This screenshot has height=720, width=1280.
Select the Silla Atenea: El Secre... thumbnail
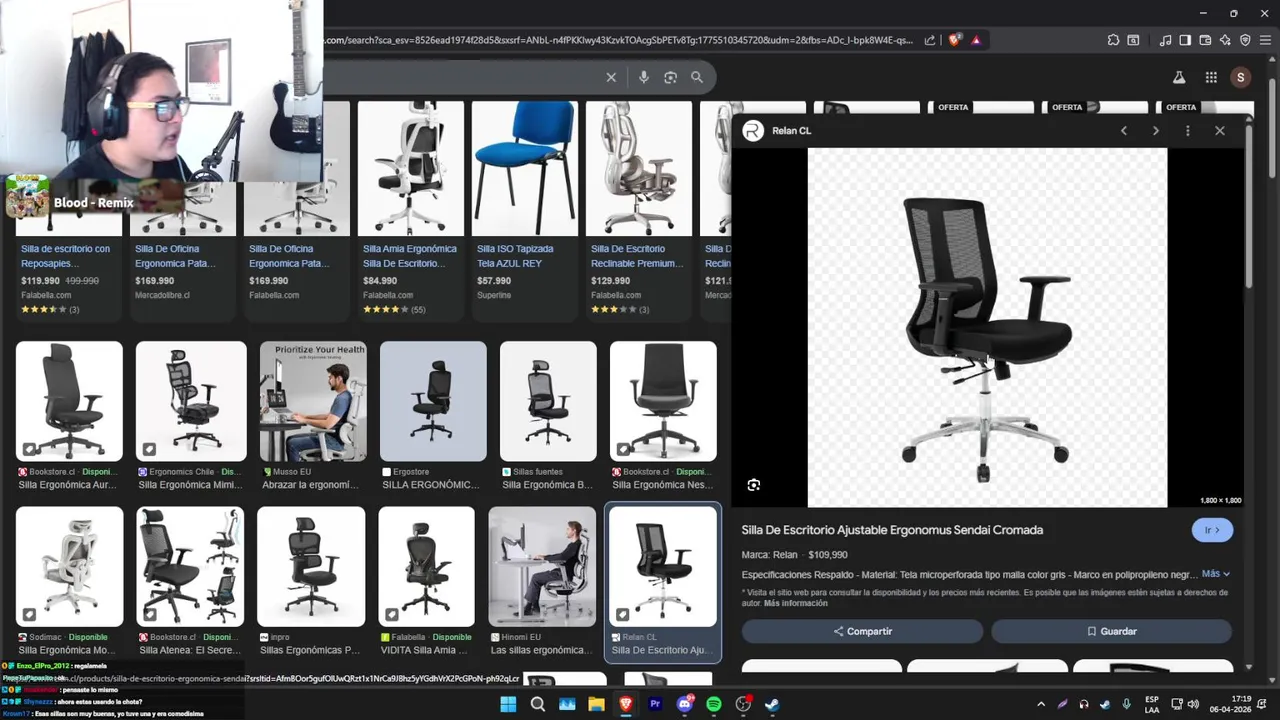coord(190,567)
